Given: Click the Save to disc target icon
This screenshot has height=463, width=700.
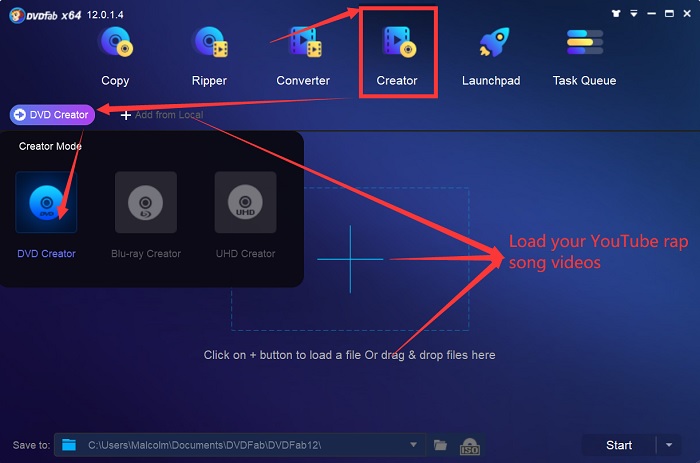Looking at the screenshot, I should (68, 445).
